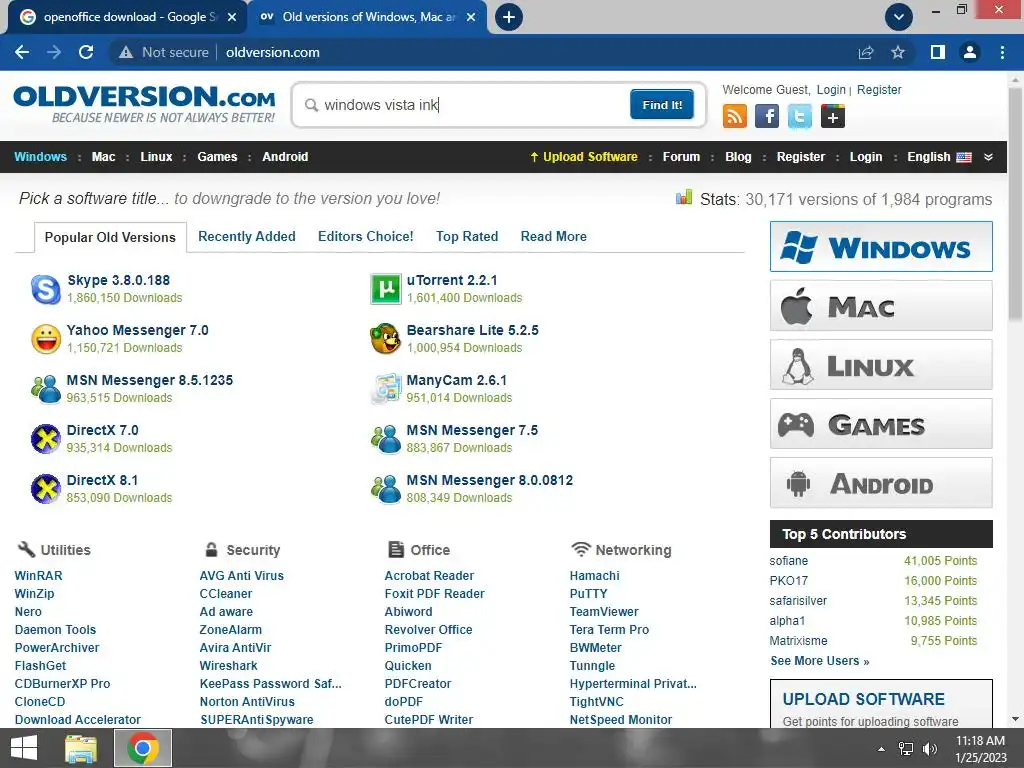This screenshot has height=768, width=1024.
Task: Click the Not secure warning icon
Action: [x=126, y=52]
